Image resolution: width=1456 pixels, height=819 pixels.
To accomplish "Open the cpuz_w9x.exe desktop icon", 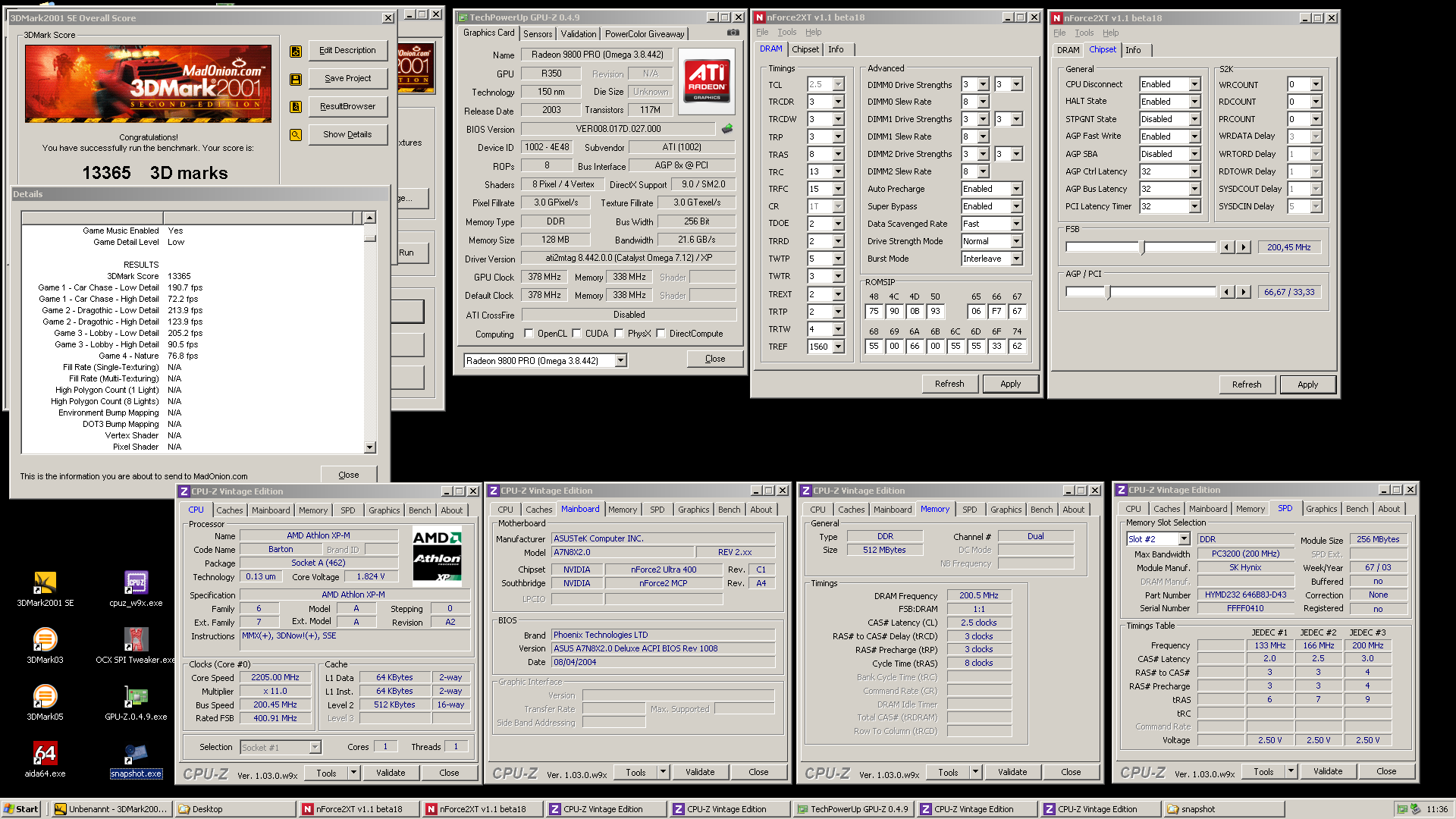I will pyautogui.click(x=136, y=589).
